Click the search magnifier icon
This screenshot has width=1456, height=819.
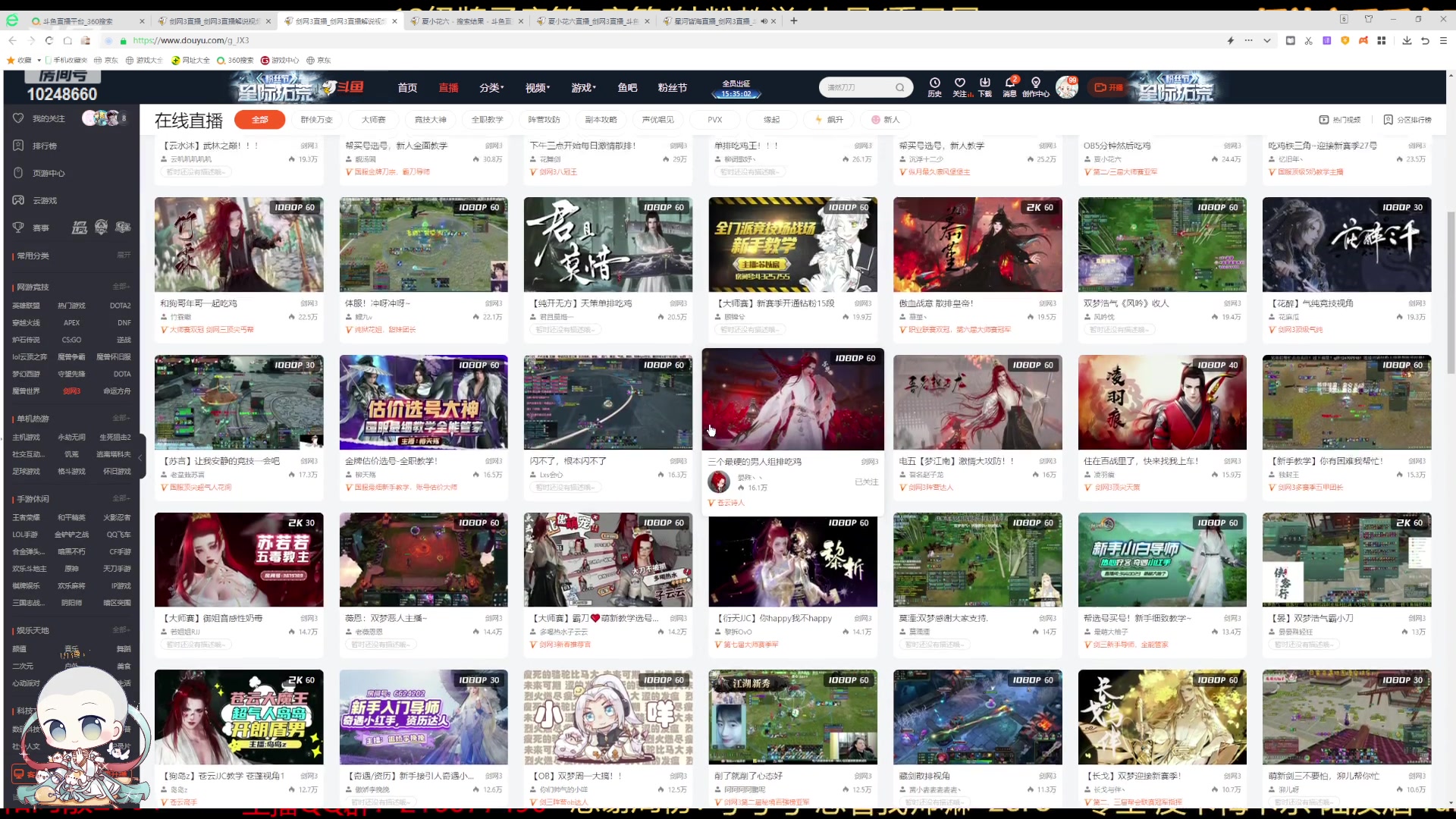[x=899, y=87]
